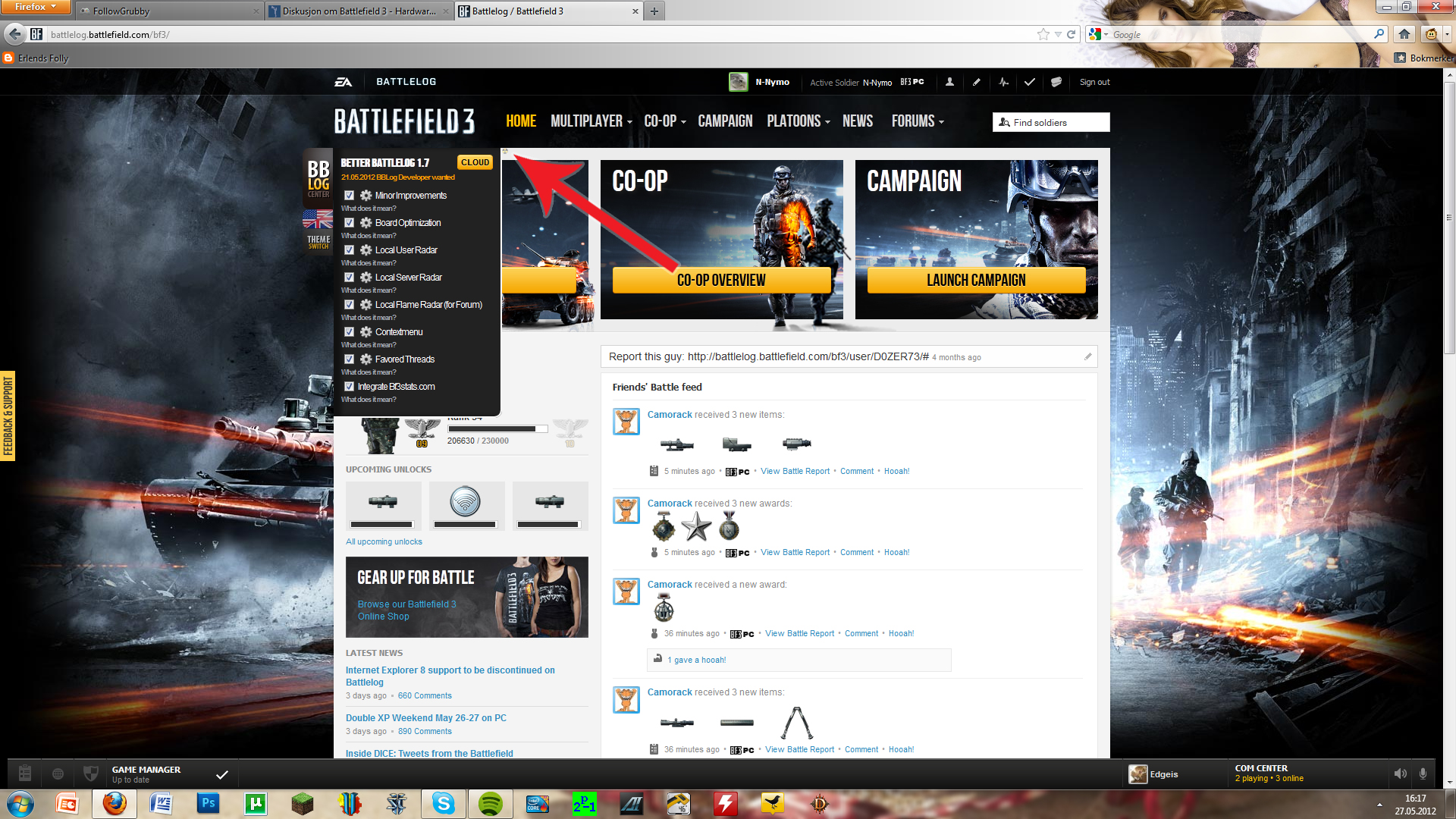Click the checkmark icon in top header

[x=1029, y=82]
